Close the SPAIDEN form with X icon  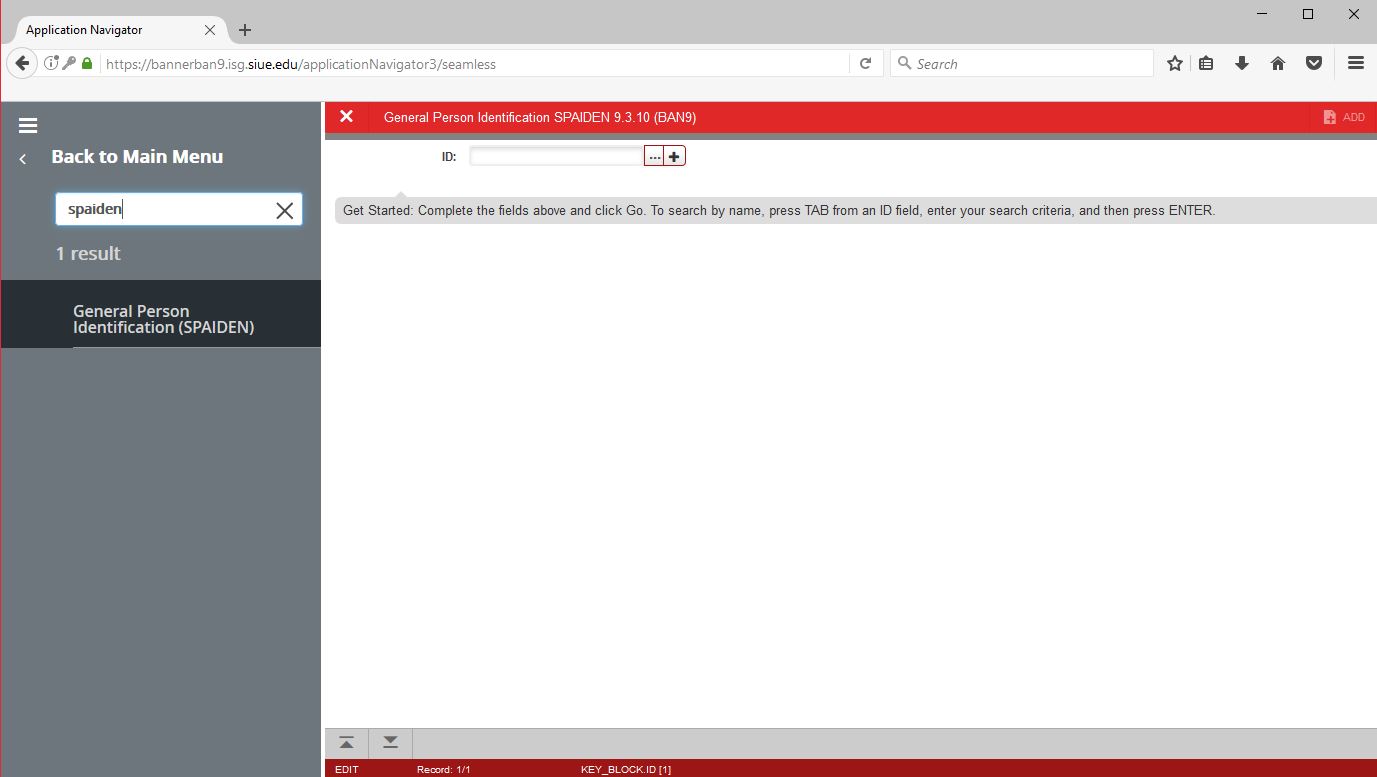pos(346,117)
